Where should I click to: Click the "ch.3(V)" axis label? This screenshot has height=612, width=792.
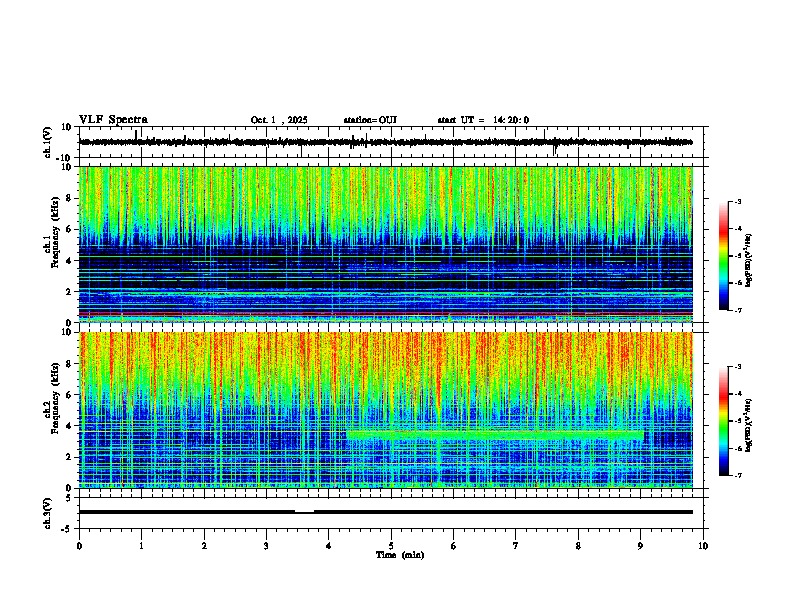tap(48, 513)
